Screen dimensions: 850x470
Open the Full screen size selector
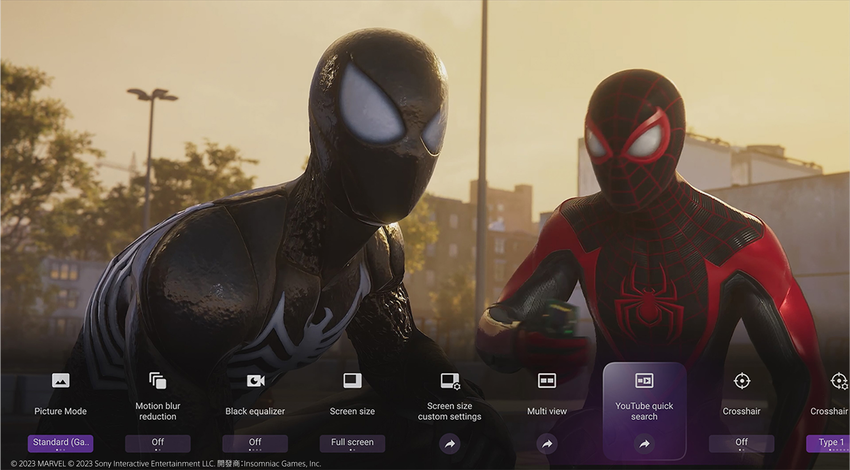(352, 443)
